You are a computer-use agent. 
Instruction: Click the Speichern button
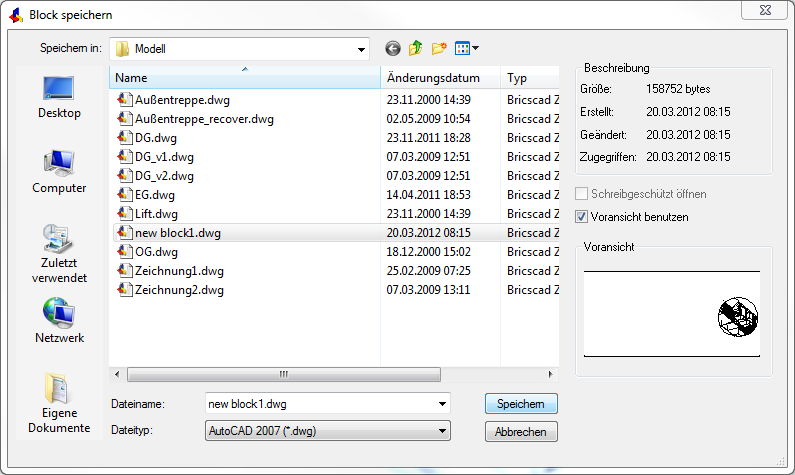(x=521, y=404)
